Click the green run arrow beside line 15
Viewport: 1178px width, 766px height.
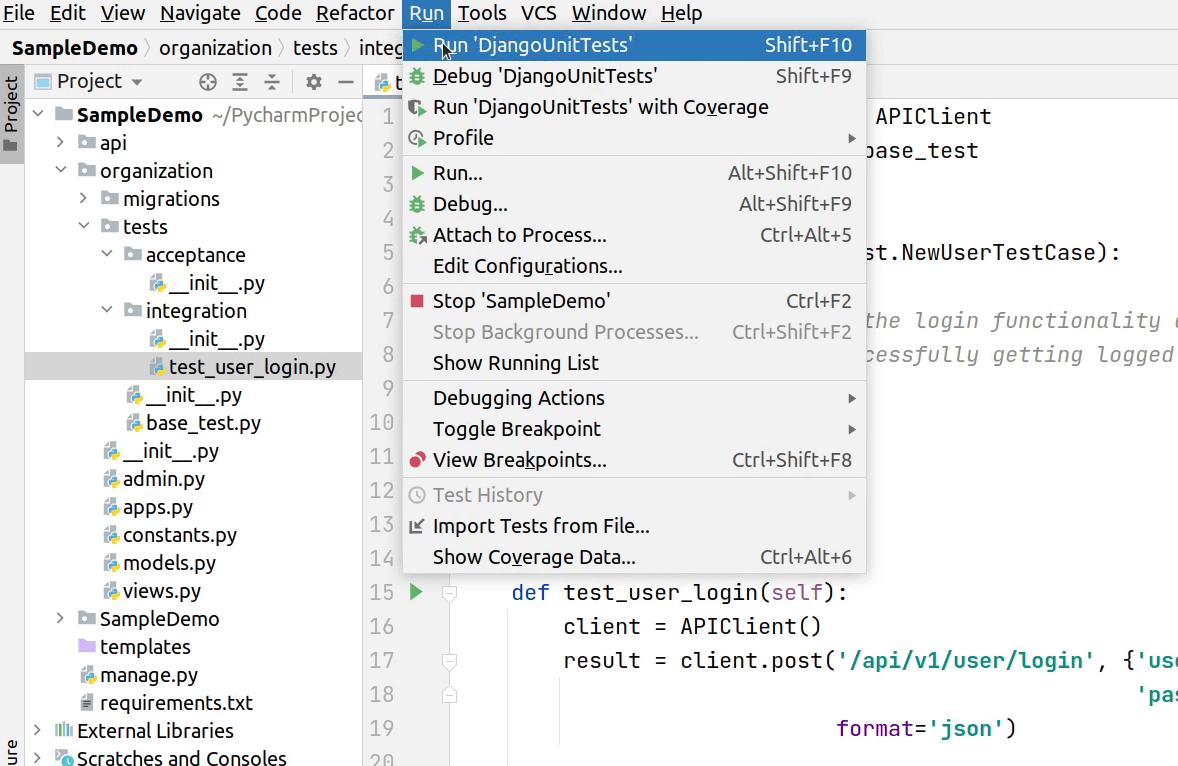416,591
